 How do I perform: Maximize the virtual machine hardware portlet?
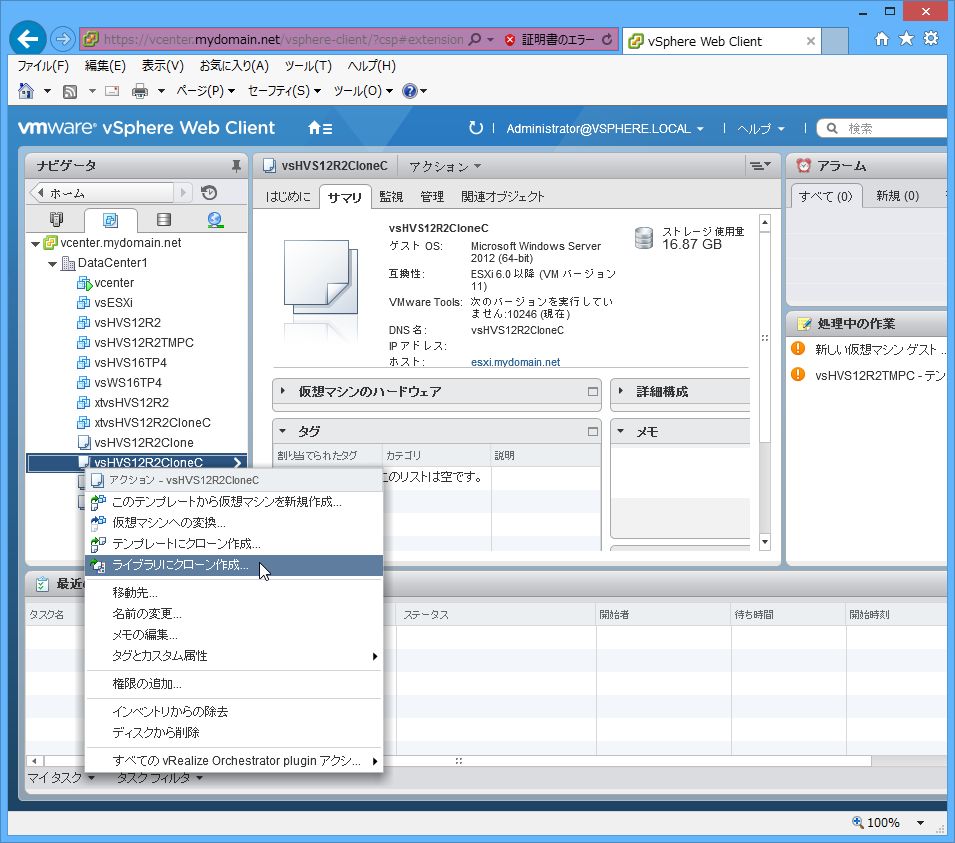pos(593,392)
